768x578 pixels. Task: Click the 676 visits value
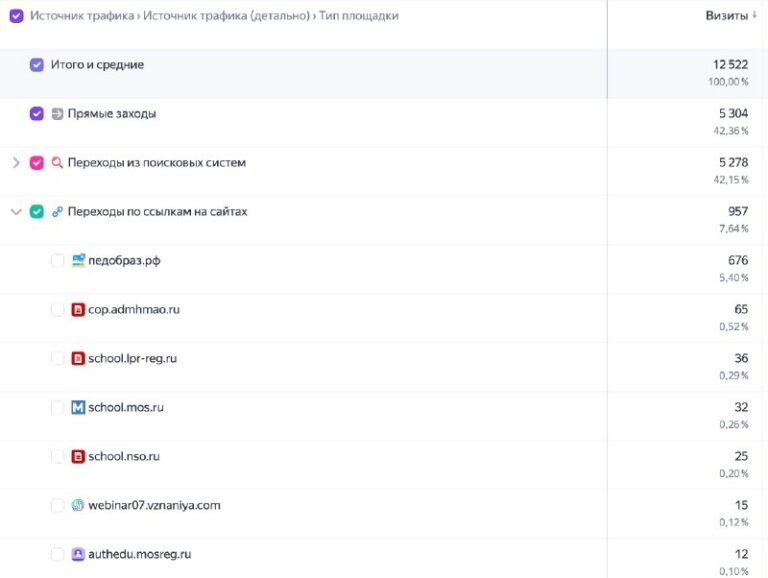point(738,261)
